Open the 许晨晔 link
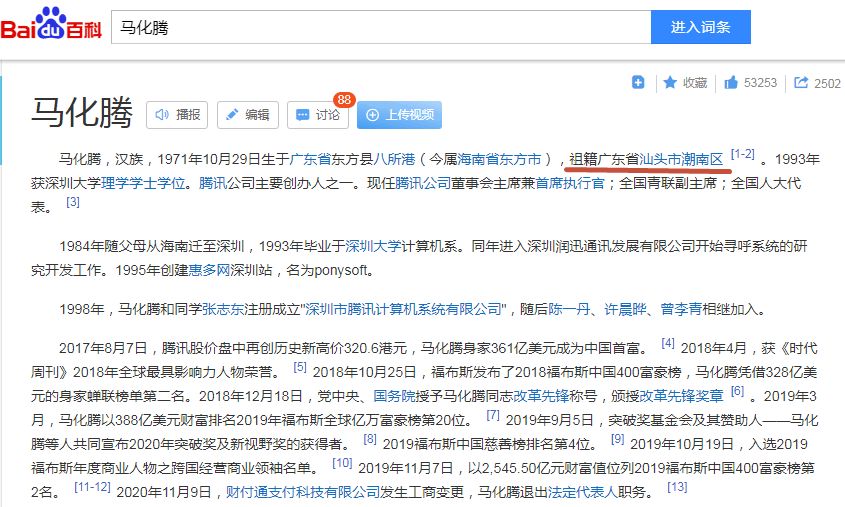Screen dimensions: 845x507 (625, 309)
